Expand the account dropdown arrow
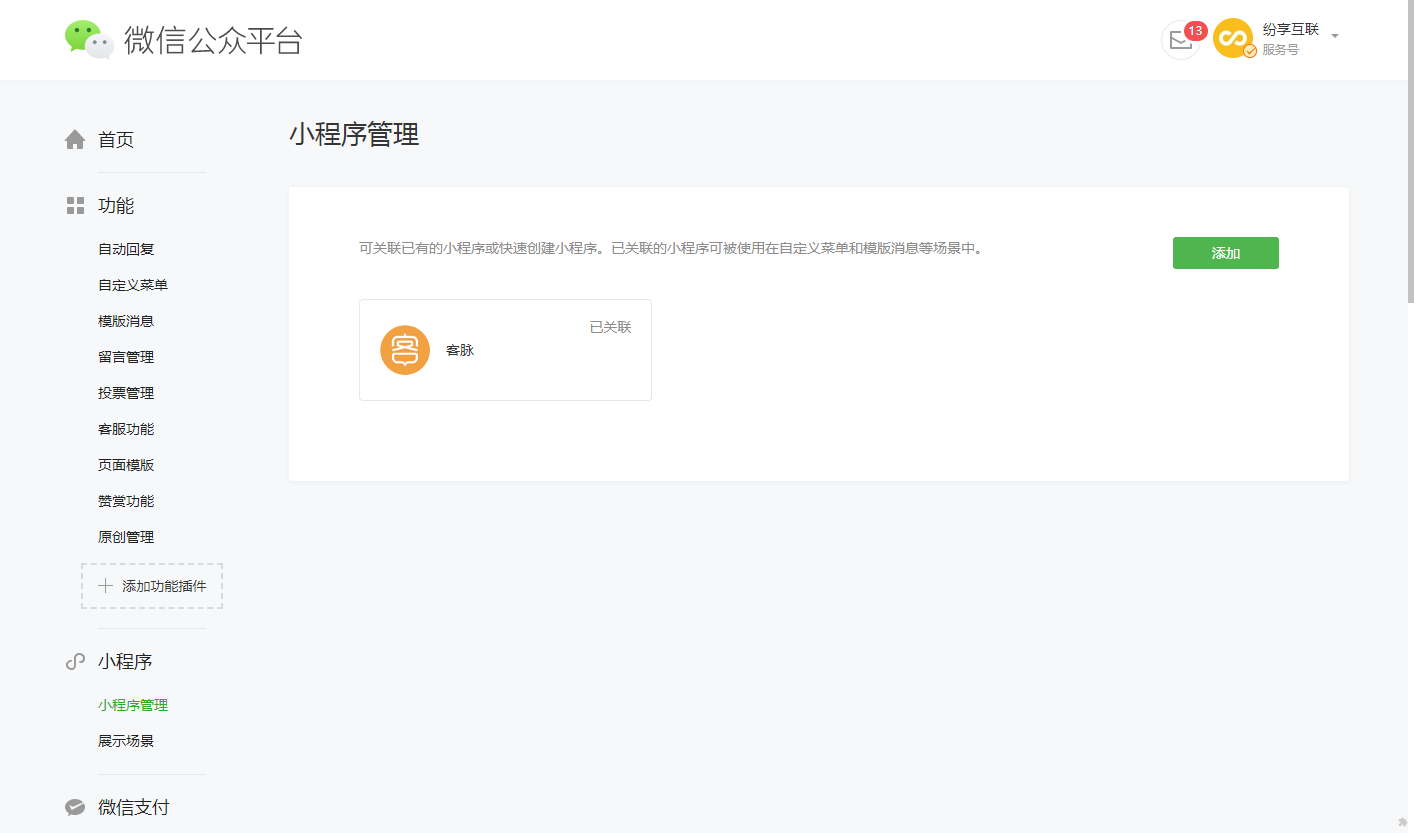This screenshot has width=1414, height=833. [1335, 36]
